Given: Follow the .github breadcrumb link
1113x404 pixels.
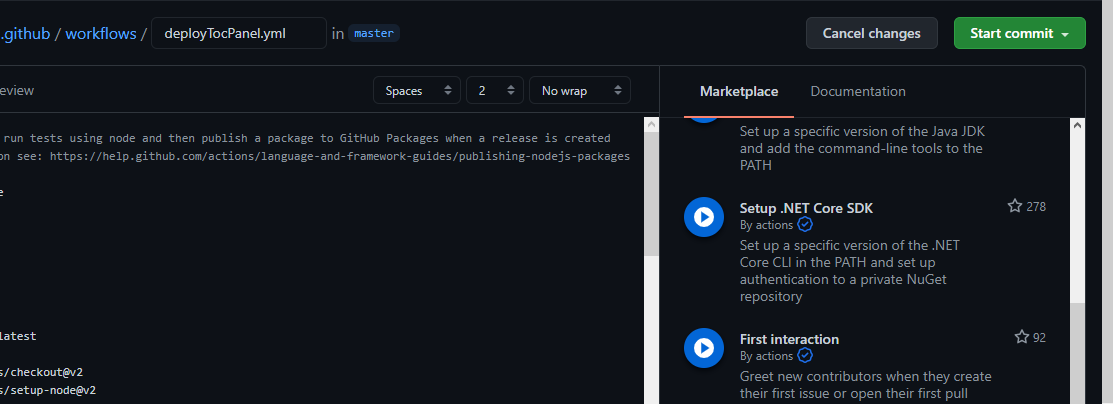Looking at the screenshot, I should pos(26,33).
